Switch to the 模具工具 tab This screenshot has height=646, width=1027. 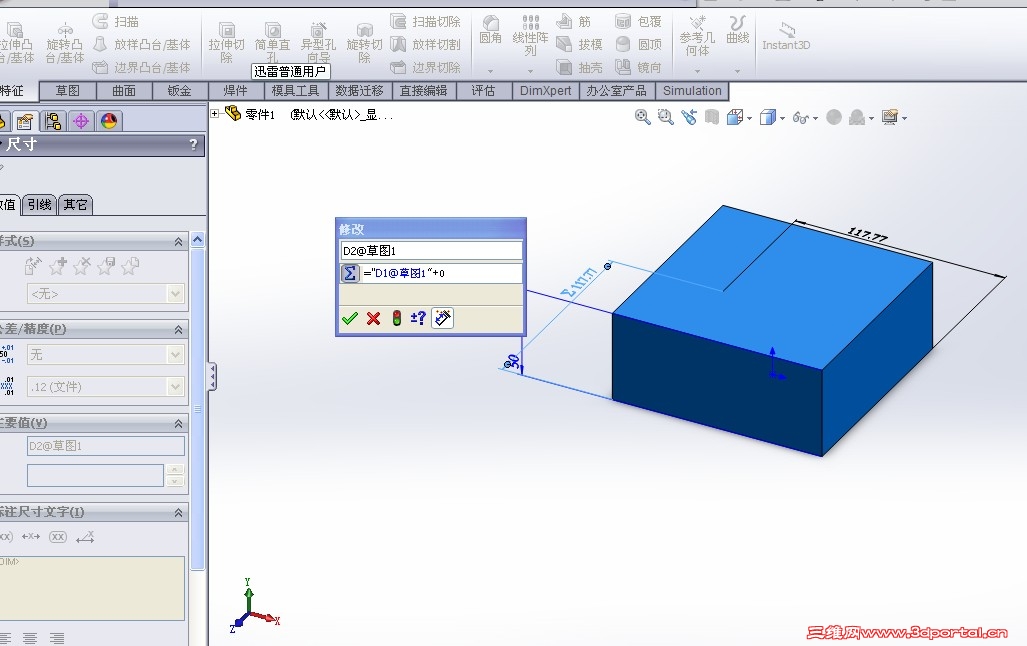295,91
